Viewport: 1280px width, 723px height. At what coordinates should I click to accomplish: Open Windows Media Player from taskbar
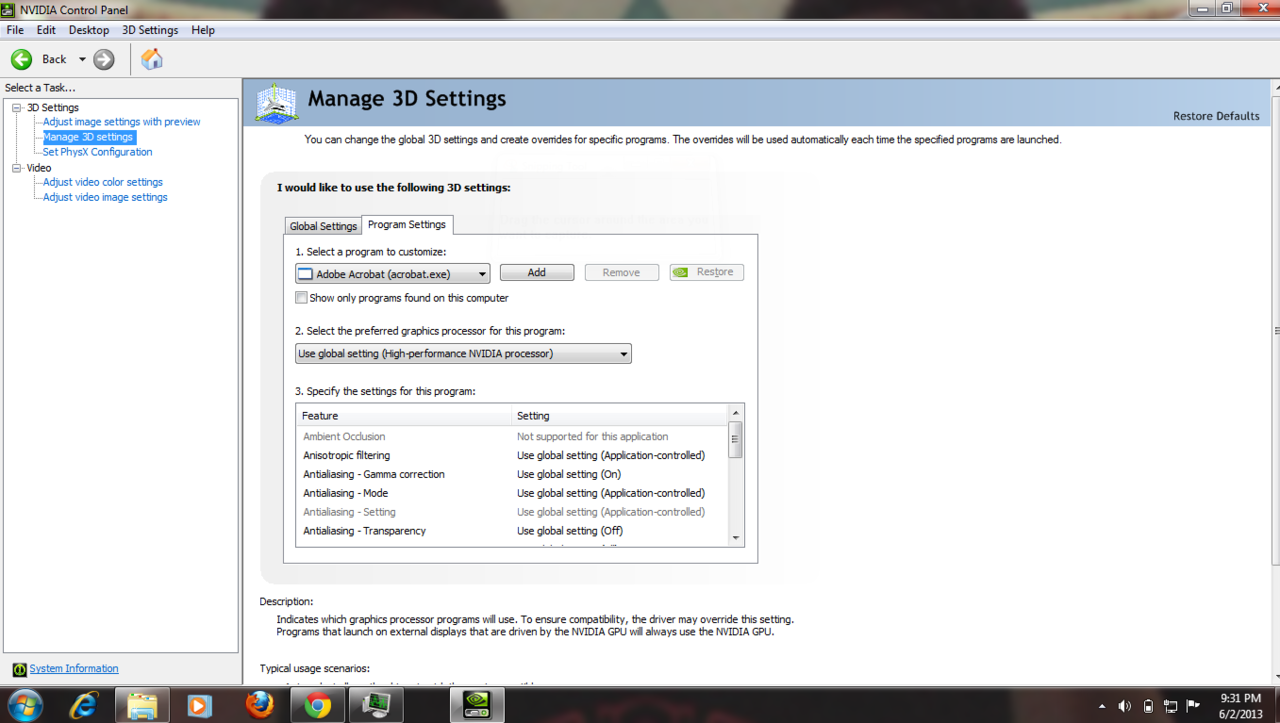click(198, 705)
